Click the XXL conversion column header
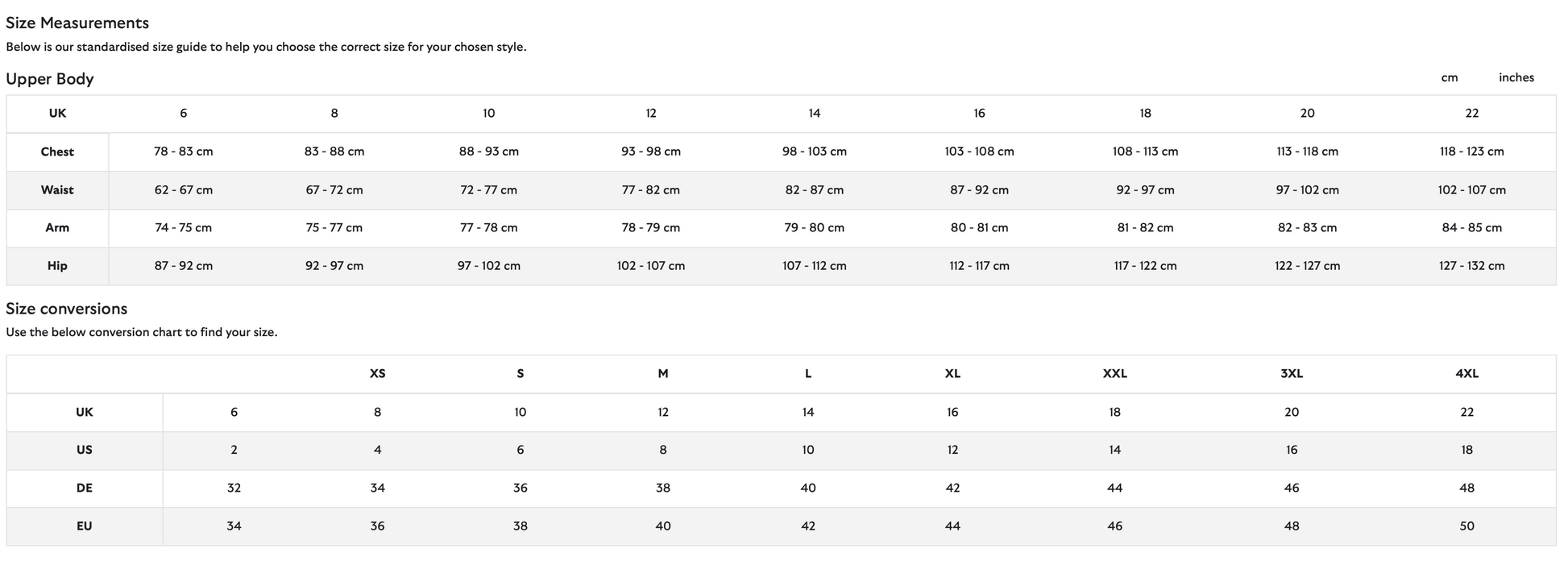 coord(1114,373)
